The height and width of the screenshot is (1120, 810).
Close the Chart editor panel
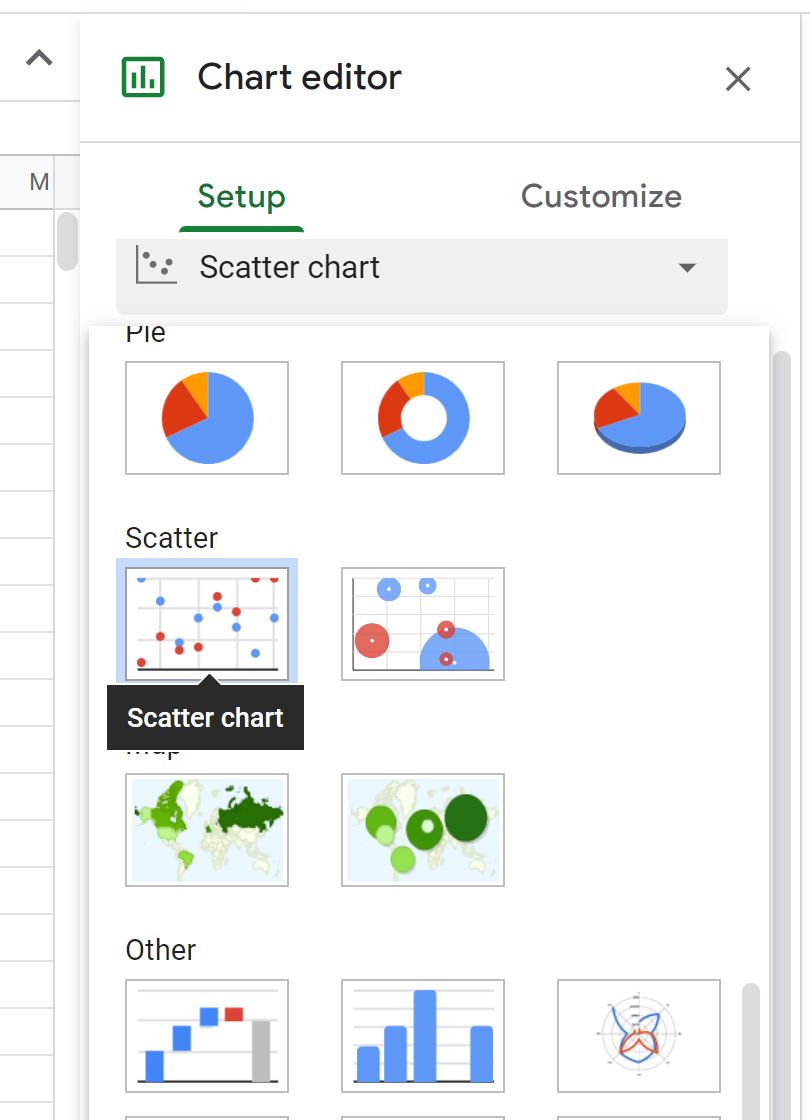[x=738, y=79]
